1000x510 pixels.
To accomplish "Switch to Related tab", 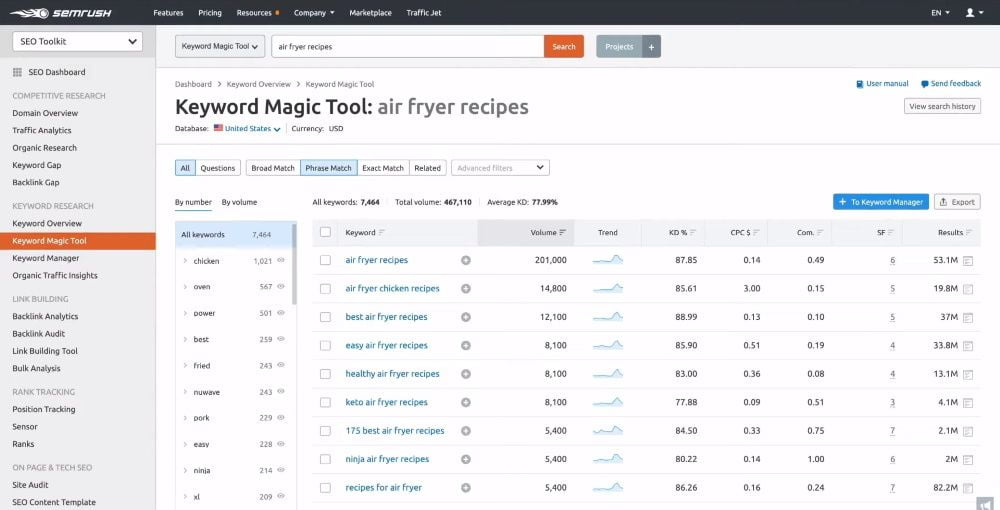I will pos(427,168).
